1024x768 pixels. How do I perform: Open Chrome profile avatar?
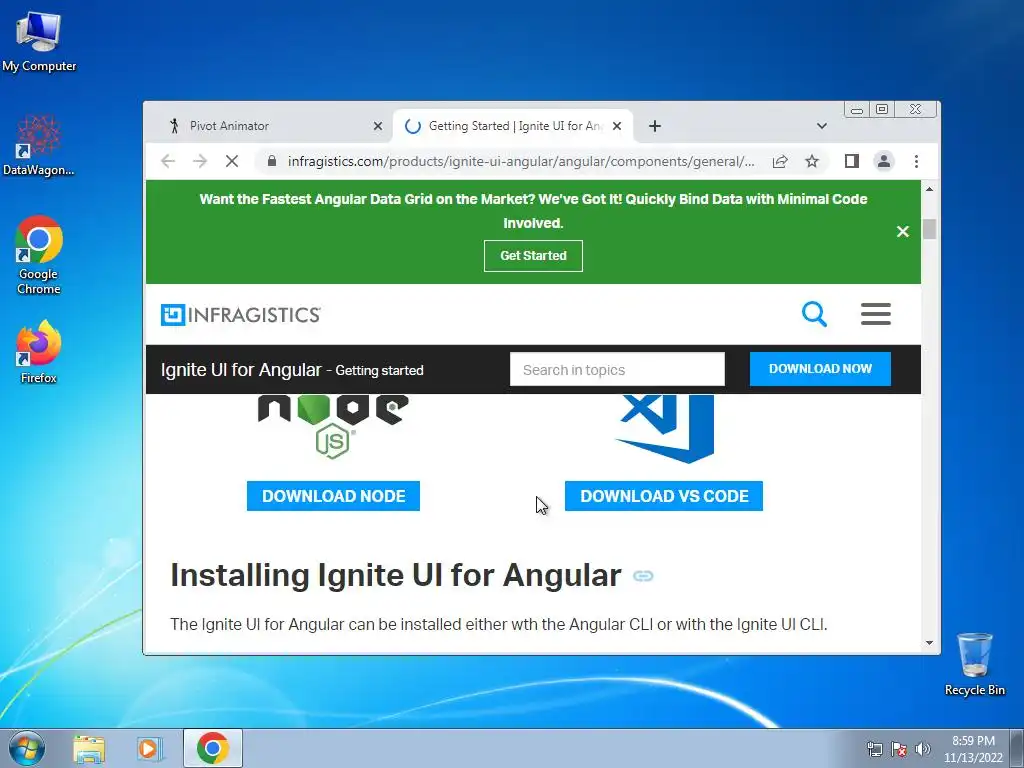point(884,161)
